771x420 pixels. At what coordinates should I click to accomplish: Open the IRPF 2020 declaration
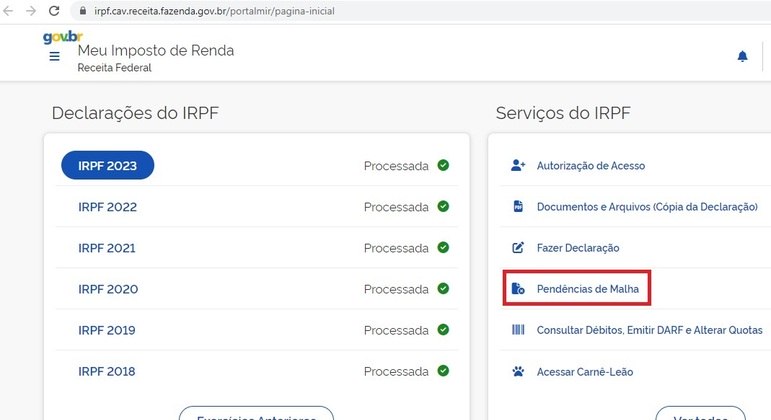click(x=108, y=289)
